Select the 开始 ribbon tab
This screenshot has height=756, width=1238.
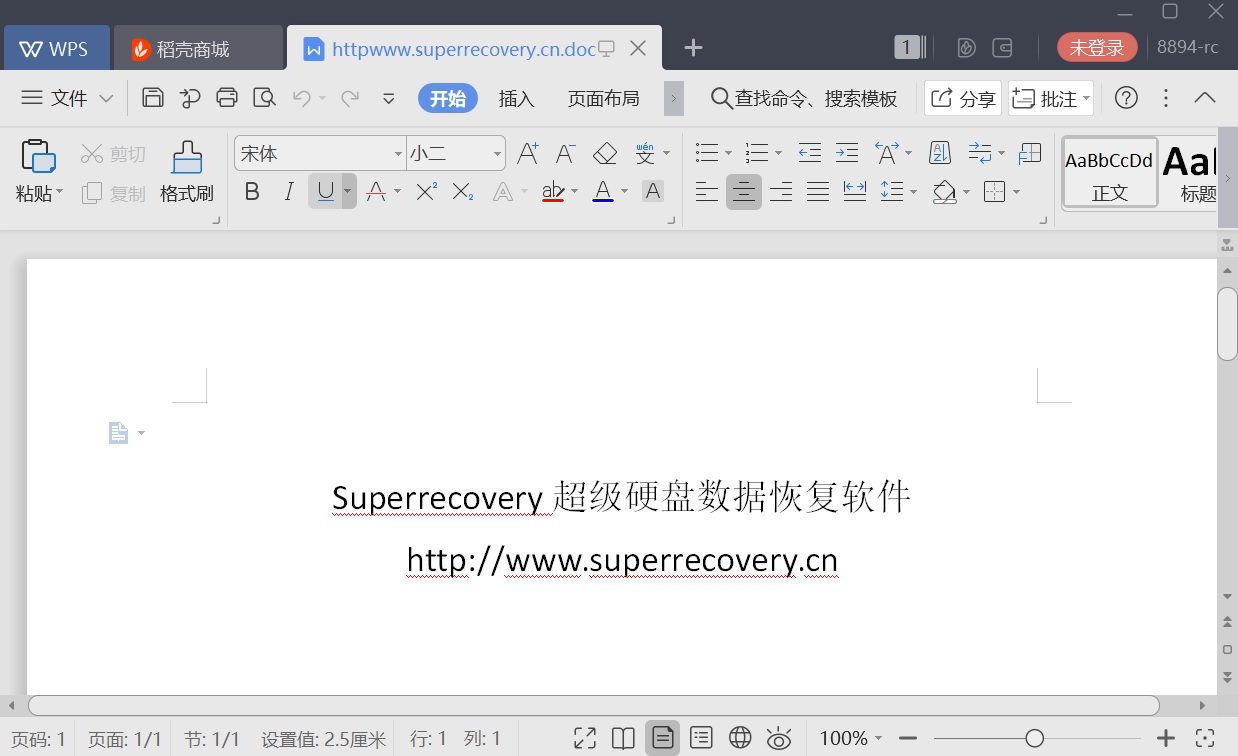(x=448, y=98)
